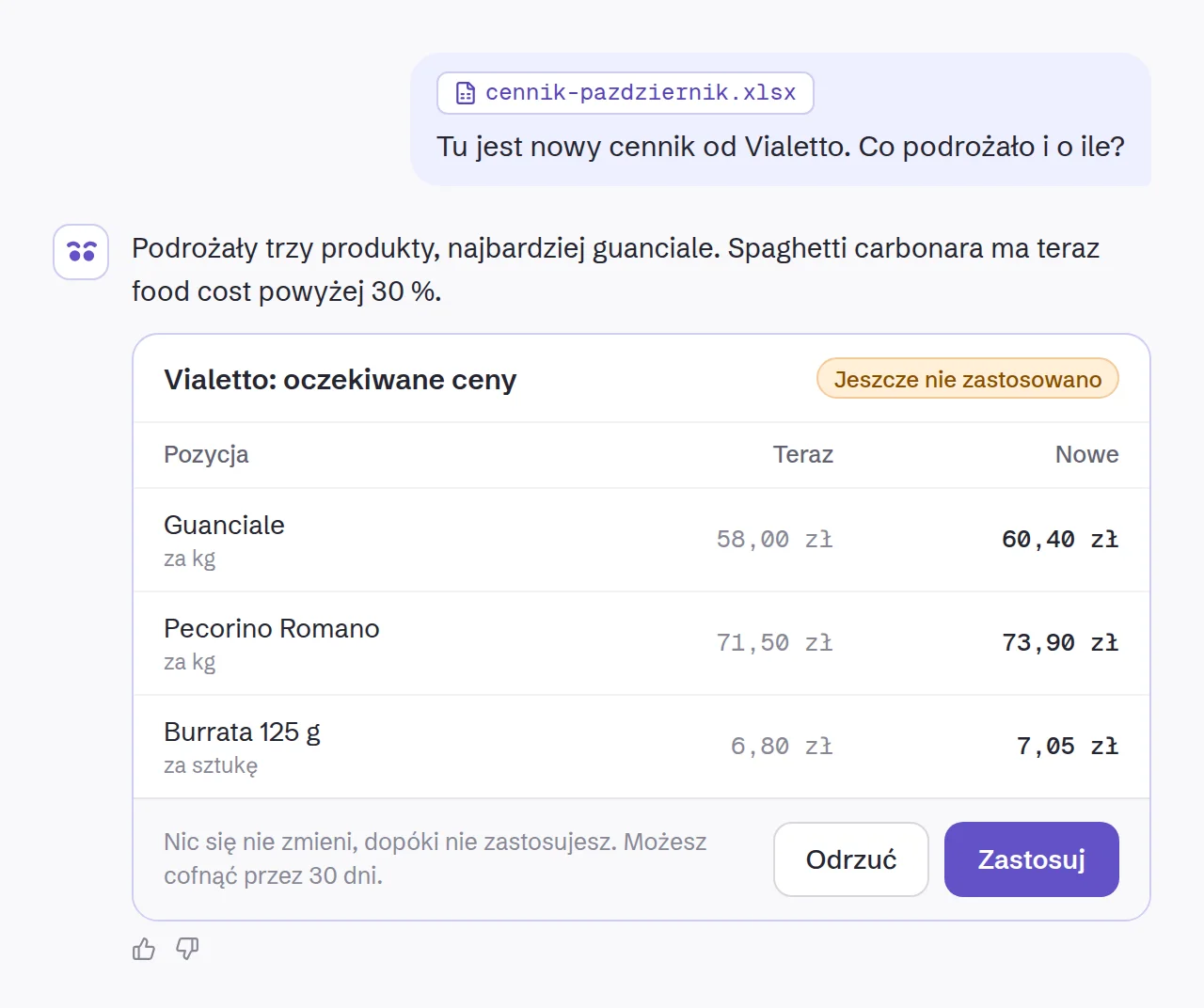Select the Guanciale row

(642, 540)
